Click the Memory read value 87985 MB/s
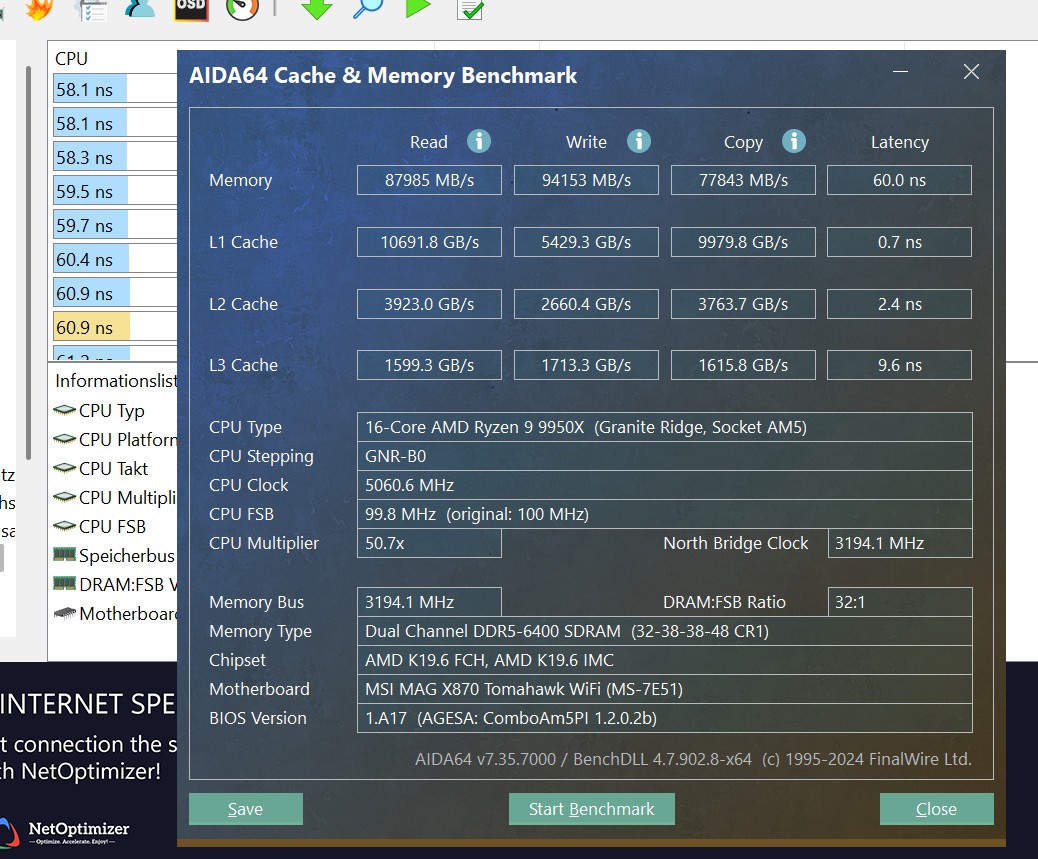 [429, 180]
